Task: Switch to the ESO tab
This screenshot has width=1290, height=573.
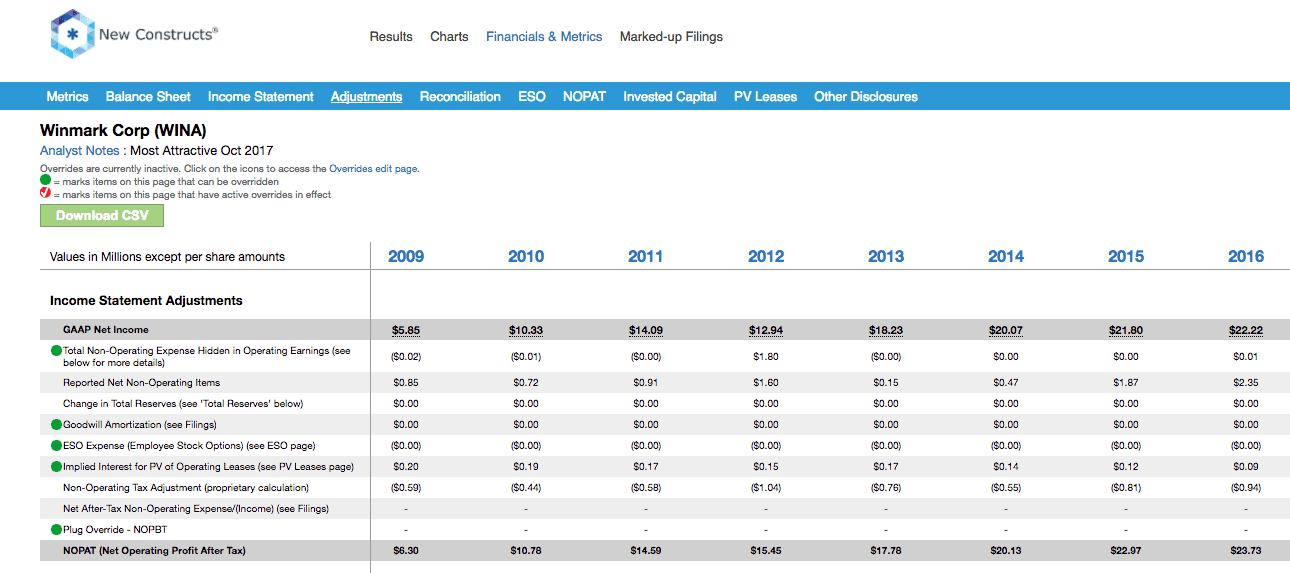Action: 532,97
